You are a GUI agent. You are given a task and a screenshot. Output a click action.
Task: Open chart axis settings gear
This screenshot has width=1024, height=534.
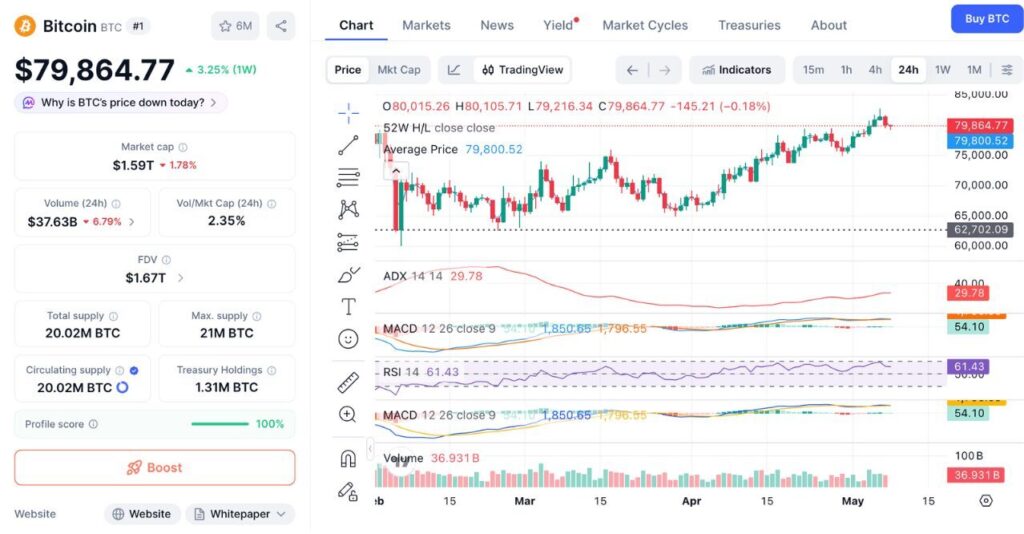[x=986, y=501]
